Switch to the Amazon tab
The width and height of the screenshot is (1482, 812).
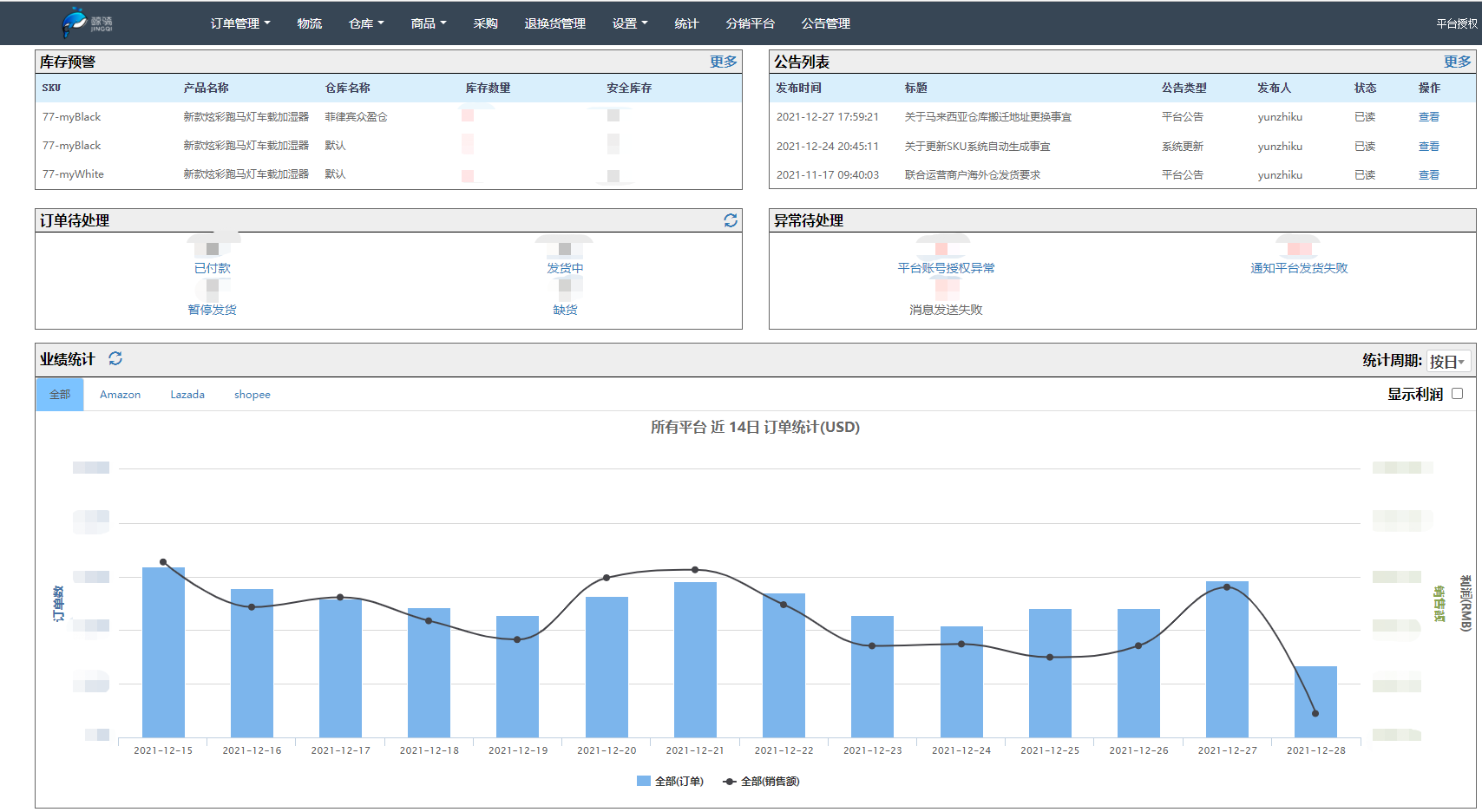[x=120, y=394]
